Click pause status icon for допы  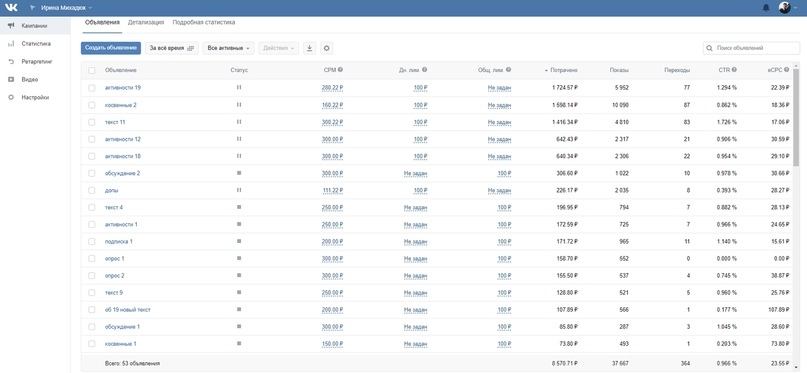pos(239,190)
